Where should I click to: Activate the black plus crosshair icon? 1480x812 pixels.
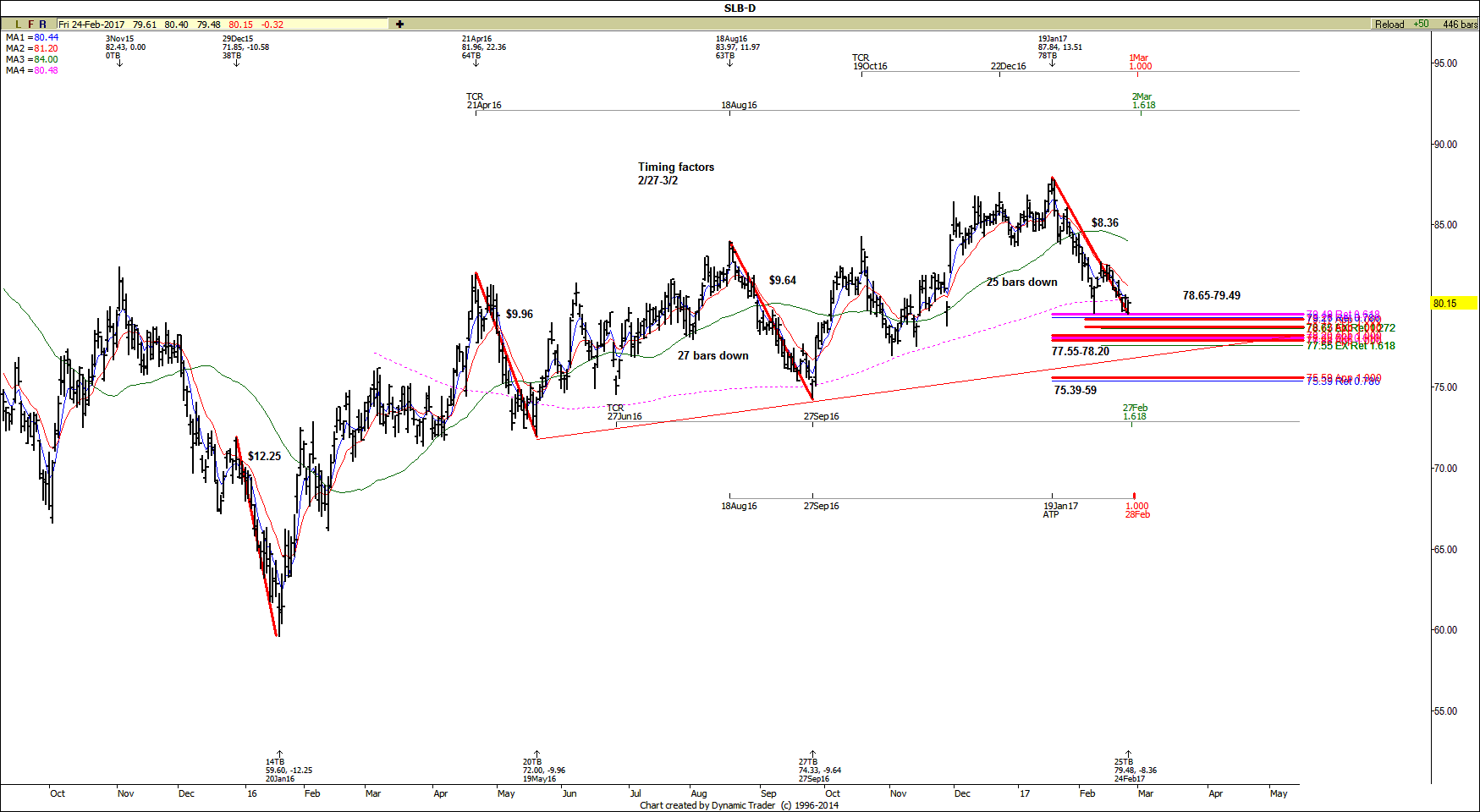tap(399, 25)
